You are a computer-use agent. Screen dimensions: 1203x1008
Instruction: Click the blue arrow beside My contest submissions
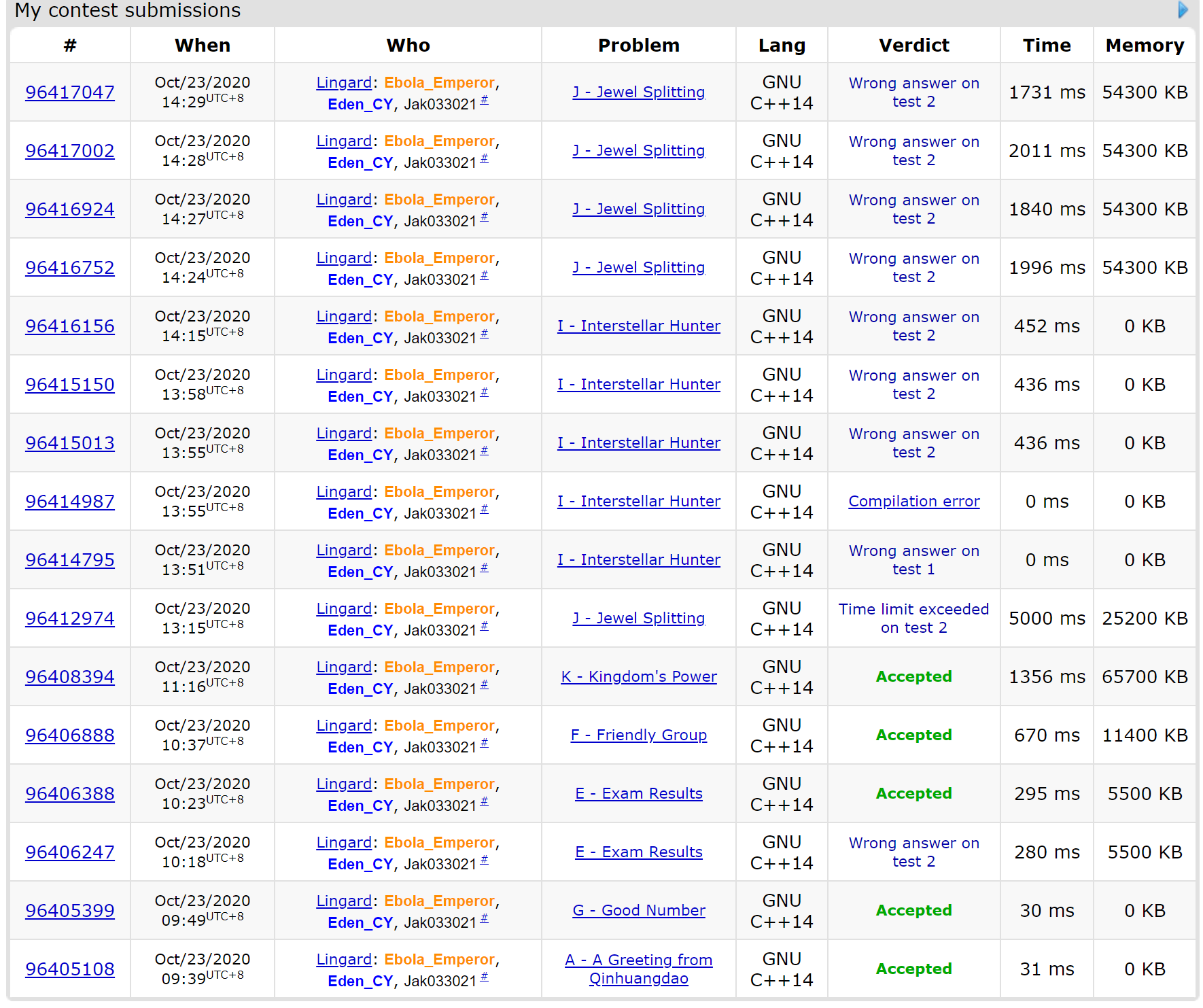point(1183,10)
